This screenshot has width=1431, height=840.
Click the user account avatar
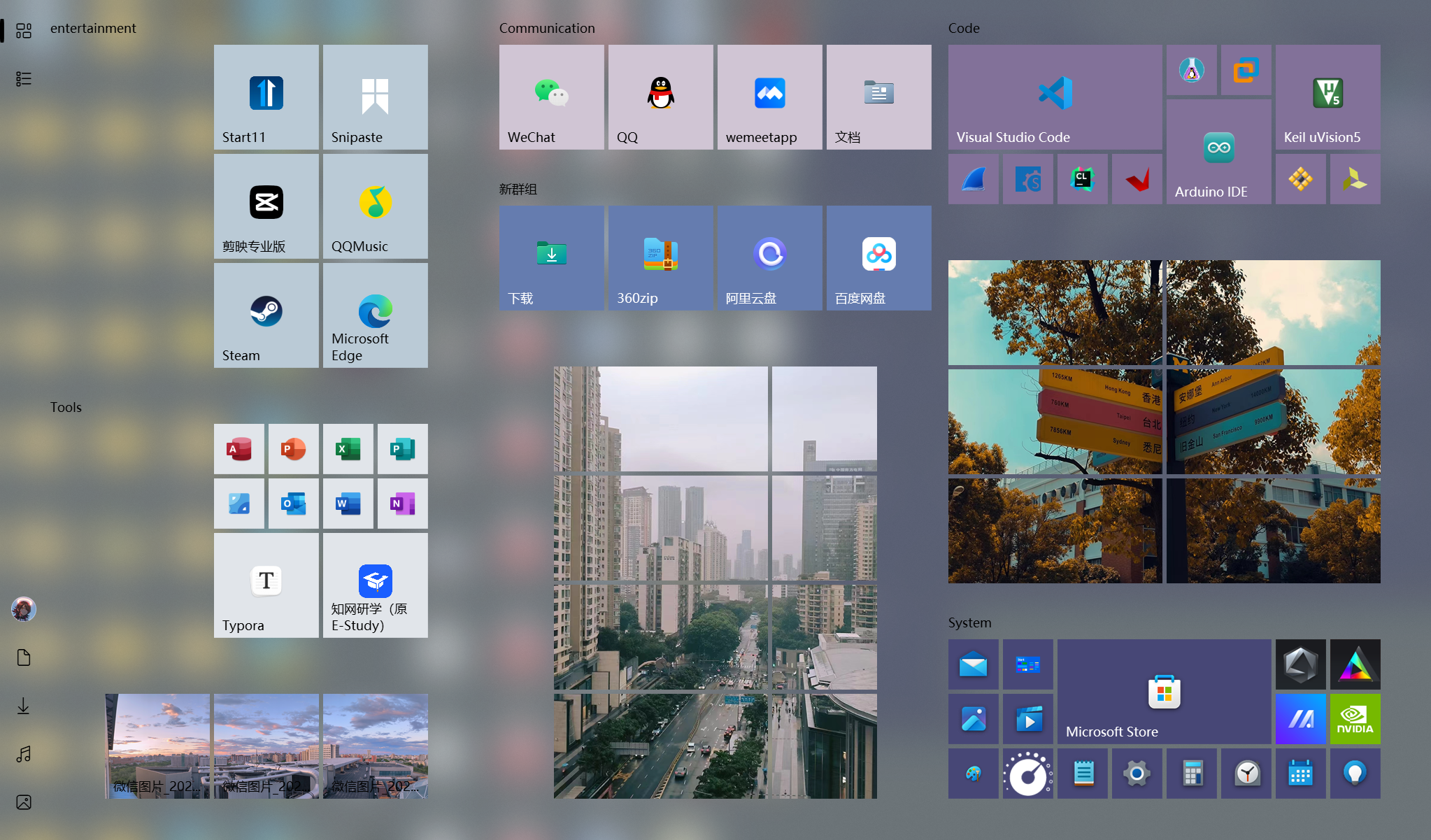[x=24, y=609]
